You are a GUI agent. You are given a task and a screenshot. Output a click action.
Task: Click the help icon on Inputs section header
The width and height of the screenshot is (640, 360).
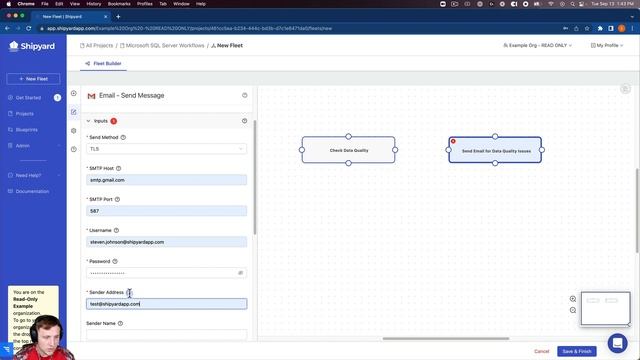[x=244, y=121]
